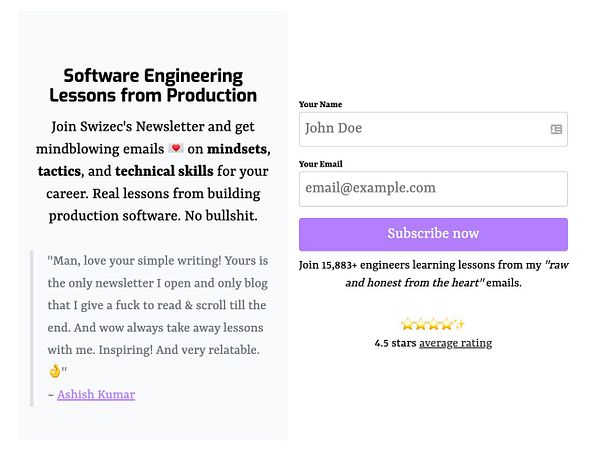600x450 pixels.
Task: Click the fourth gold star icon
Action: pos(446,325)
